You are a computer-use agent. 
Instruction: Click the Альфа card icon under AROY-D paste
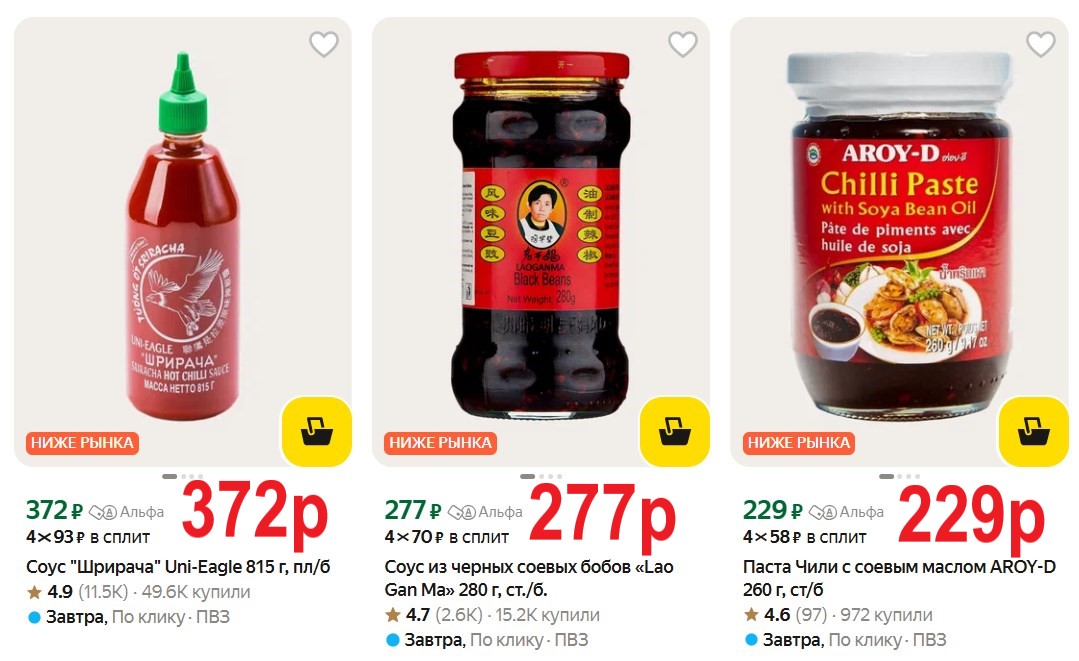point(822,512)
